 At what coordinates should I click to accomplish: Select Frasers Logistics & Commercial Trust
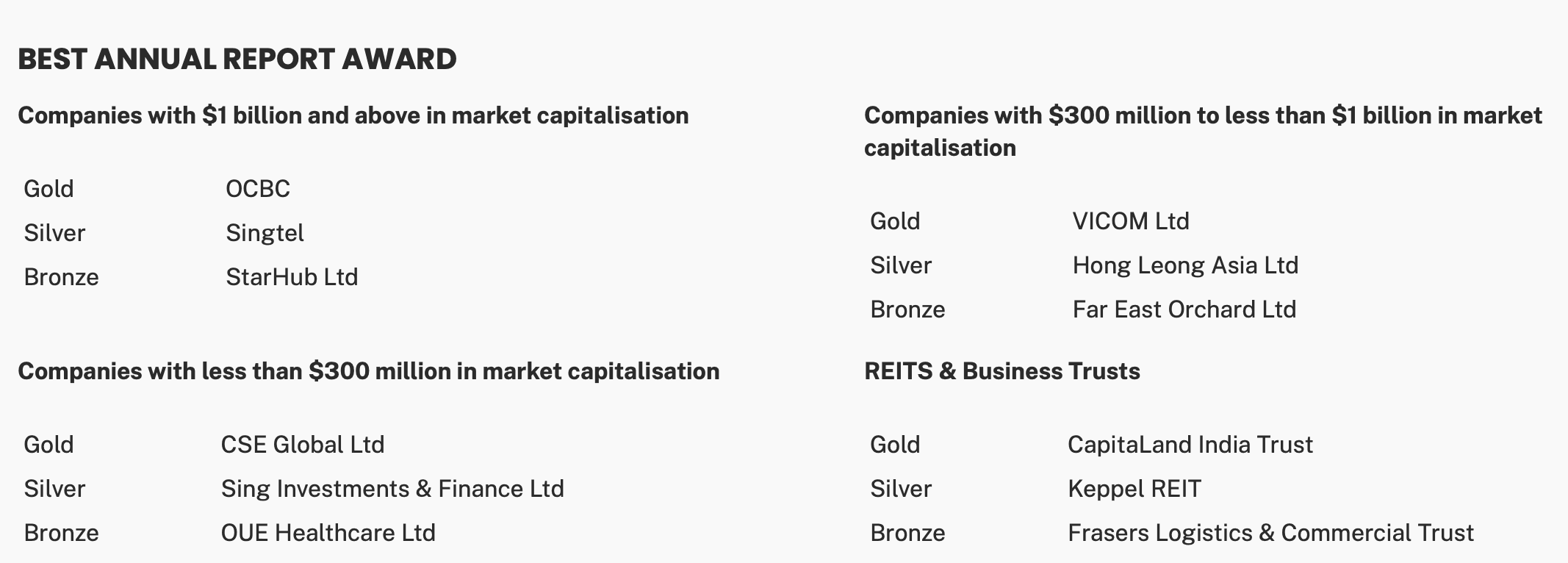(1270, 533)
